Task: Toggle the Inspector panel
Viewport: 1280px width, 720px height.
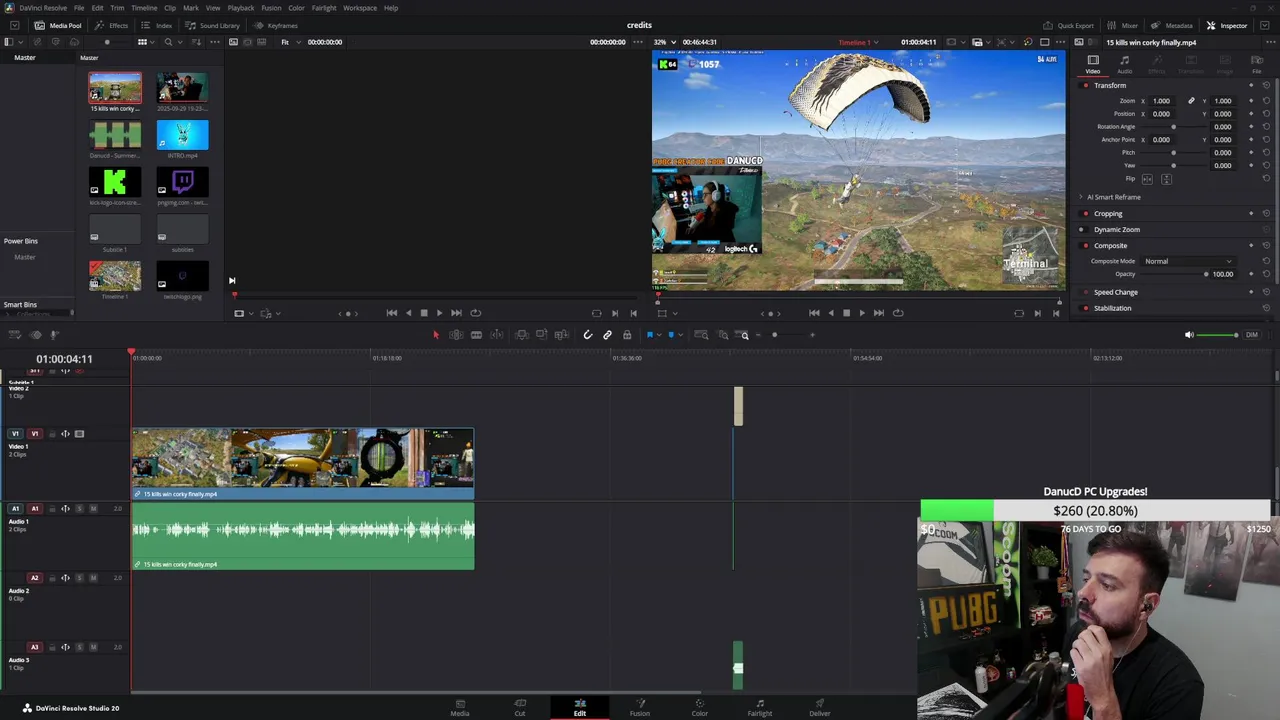Action: click(1227, 25)
